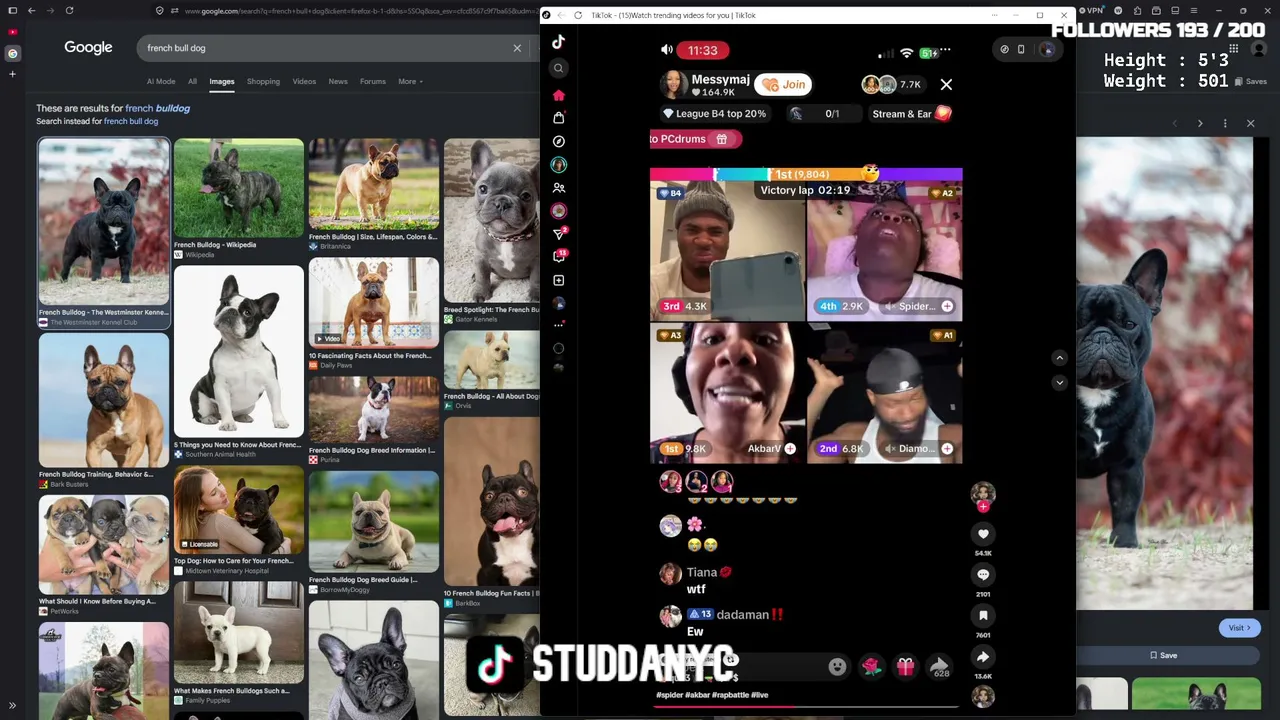Switch to the News tab
Image resolution: width=1280 pixels, height=720 pixels.
click(x=338, y=82)
